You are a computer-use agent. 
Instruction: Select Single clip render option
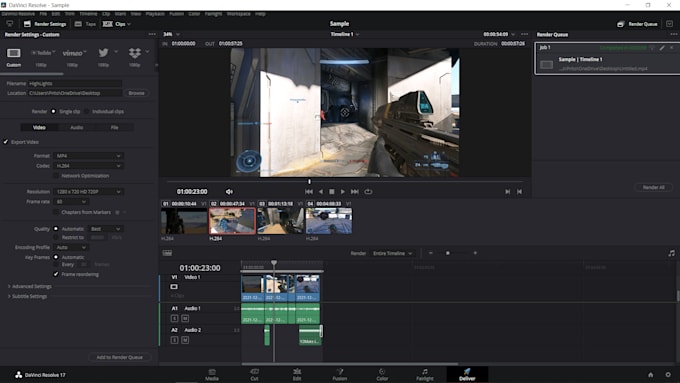pos(54,111)
